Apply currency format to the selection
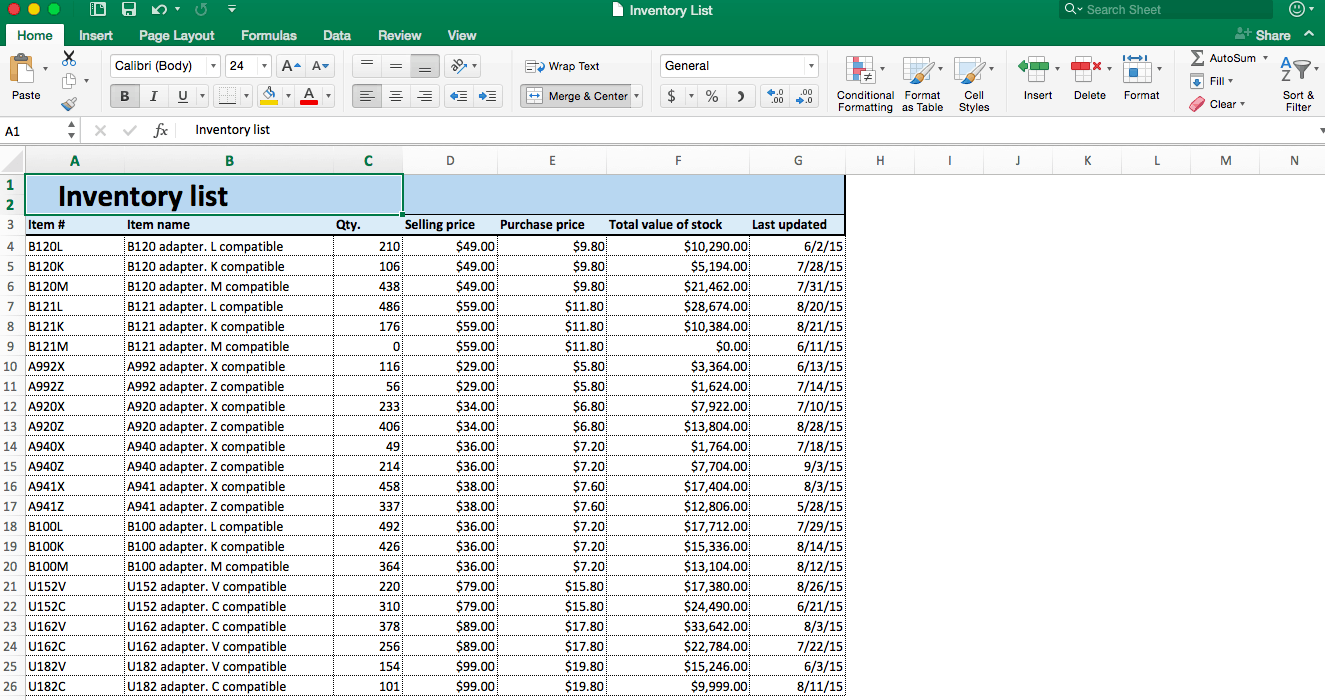The width and height of the screenshot is (1325, 700). [671, 95]
